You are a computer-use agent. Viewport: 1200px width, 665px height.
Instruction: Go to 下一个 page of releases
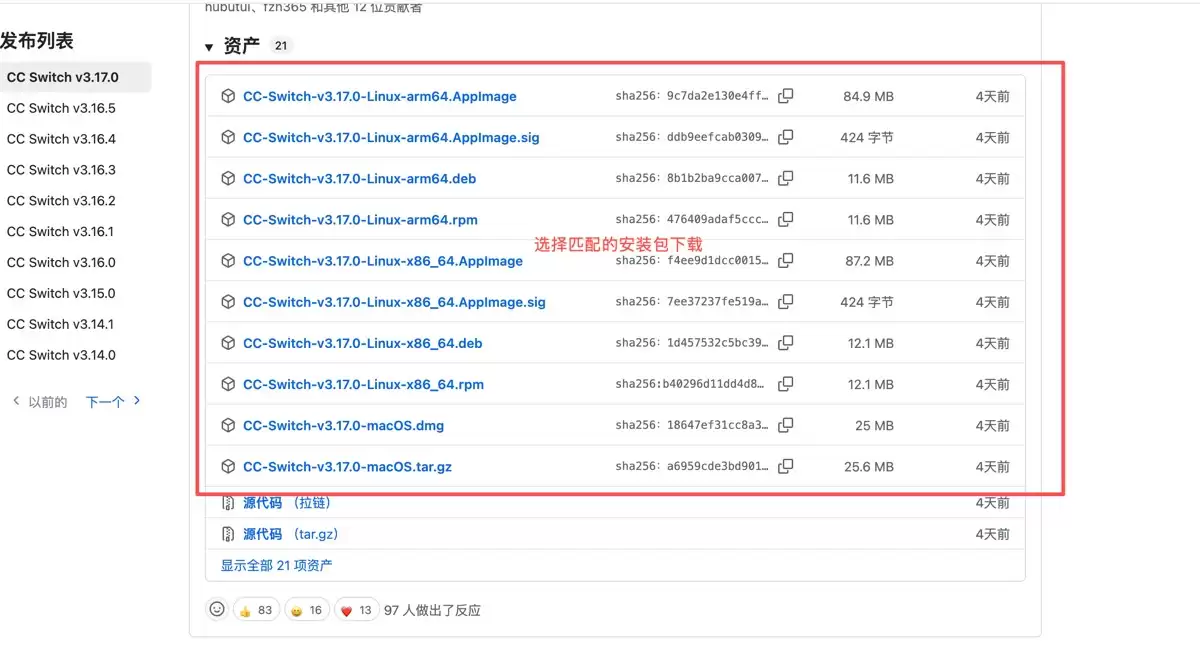coord(113,401)
